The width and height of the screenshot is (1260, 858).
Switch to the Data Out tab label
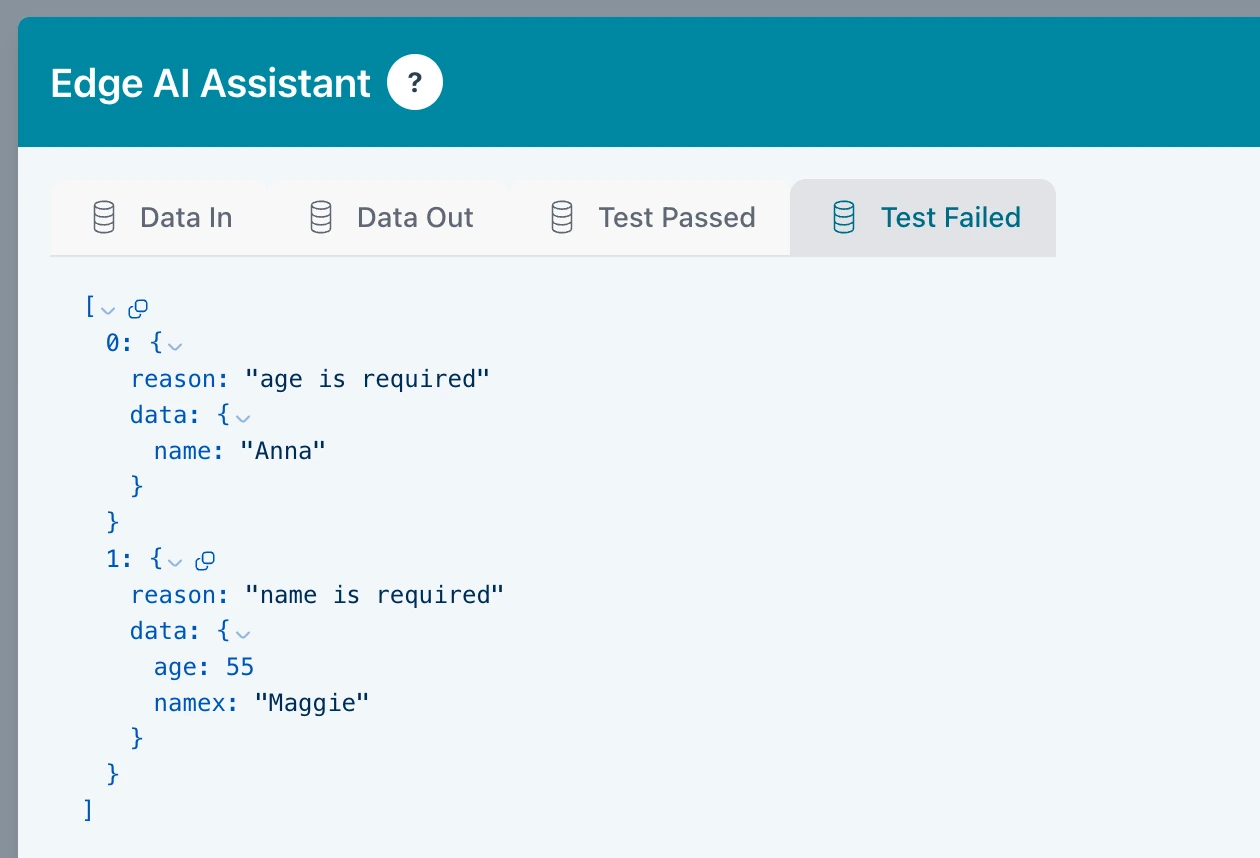tap(415, 217)
